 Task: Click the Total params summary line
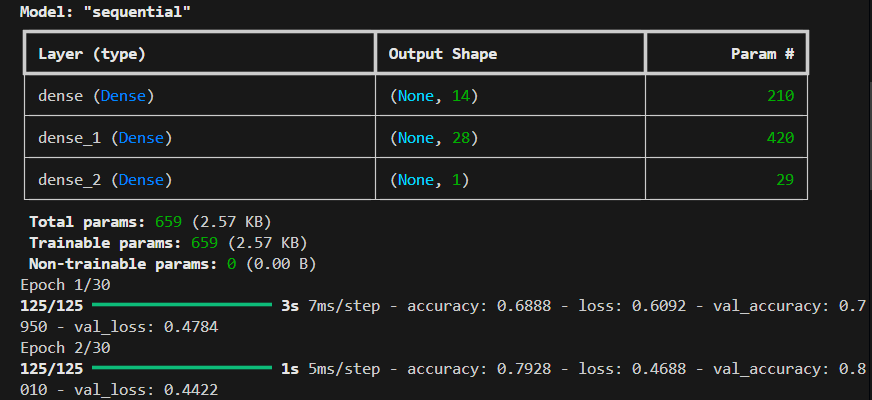150,221
